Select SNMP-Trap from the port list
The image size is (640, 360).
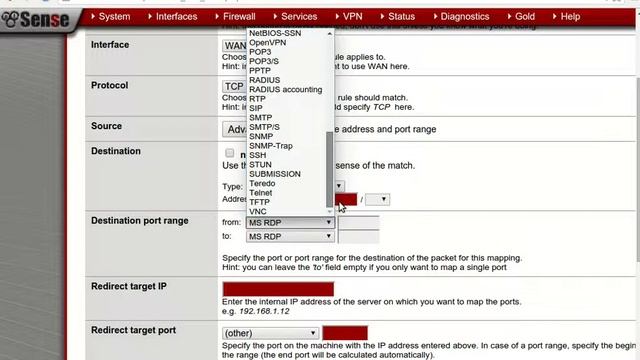click(271, 146)
